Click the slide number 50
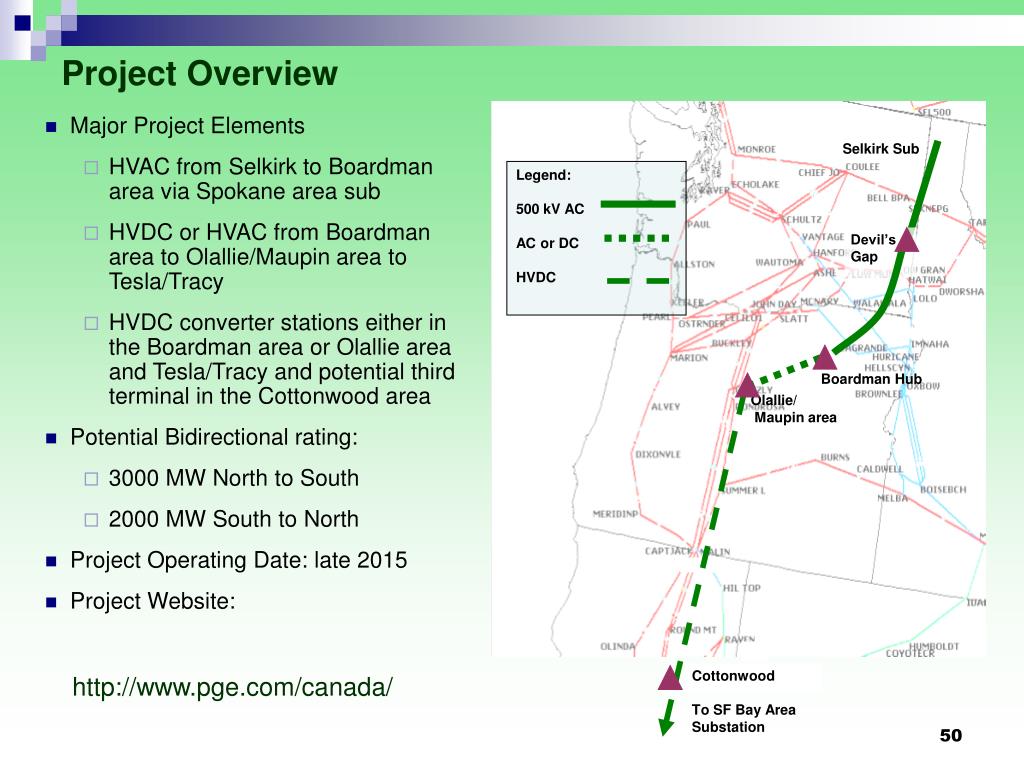The height and width of the screenshot is (768, 1024). (x=951, y=735)
